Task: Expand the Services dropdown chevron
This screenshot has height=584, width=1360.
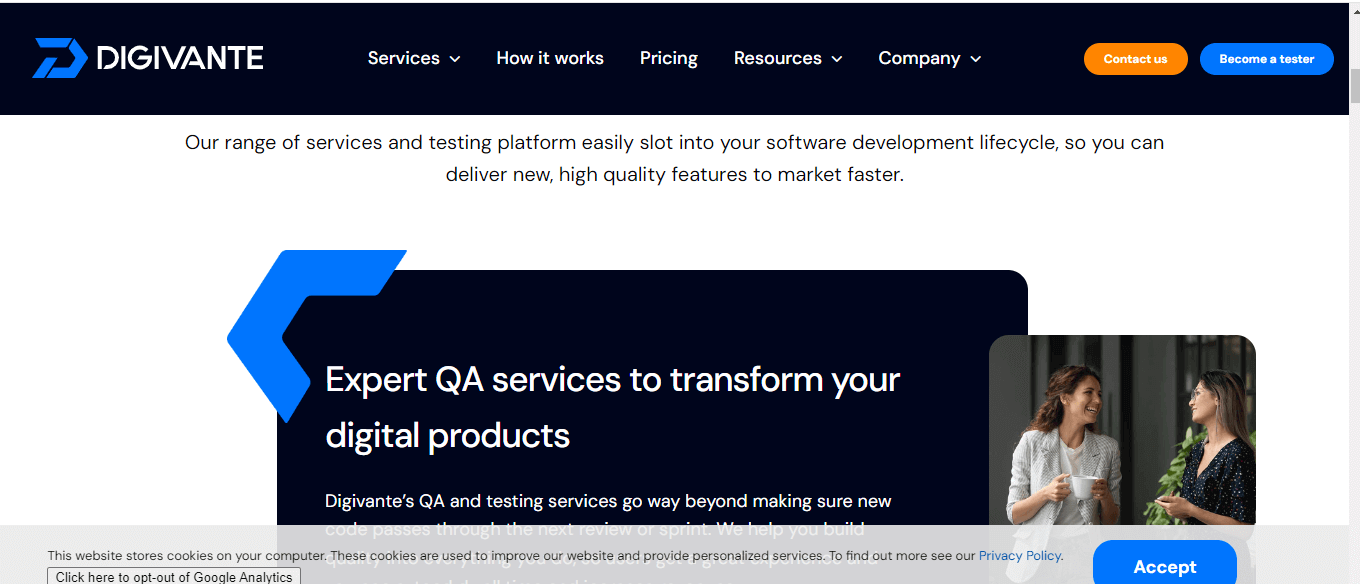Action: pos(455,59)
